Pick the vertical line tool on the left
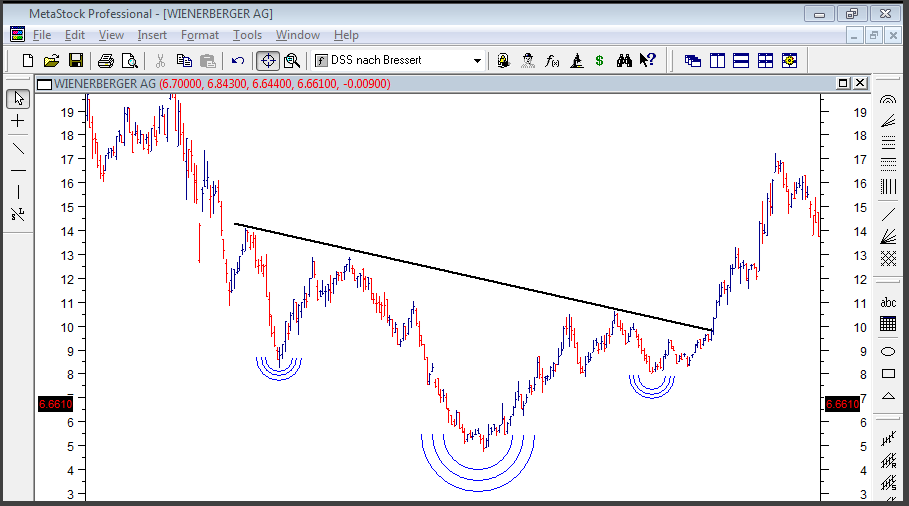Screen dimensions: 909x506 point(18,192)
